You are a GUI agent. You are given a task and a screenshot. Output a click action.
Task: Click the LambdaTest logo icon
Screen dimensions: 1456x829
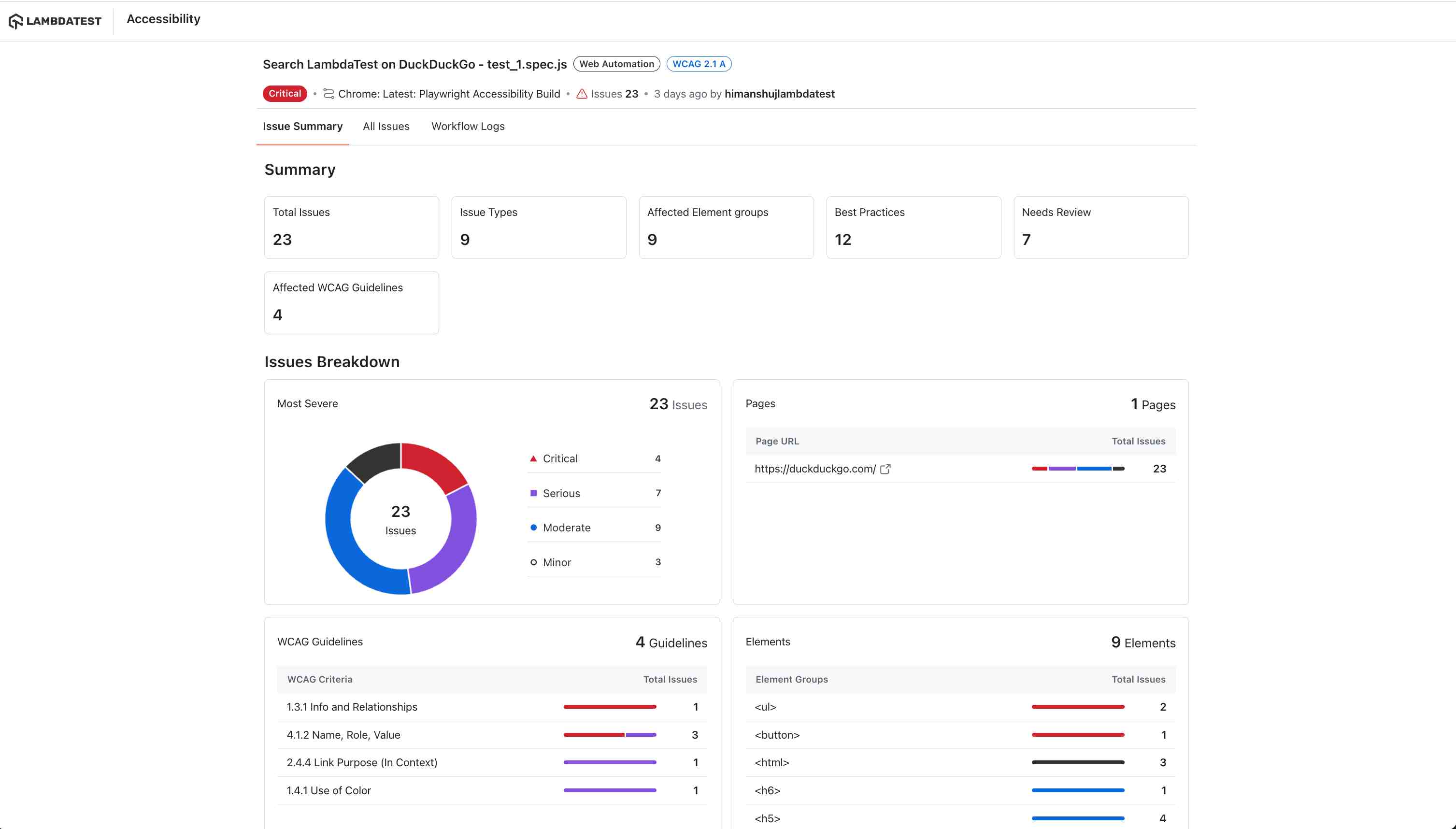click(16, 21)
